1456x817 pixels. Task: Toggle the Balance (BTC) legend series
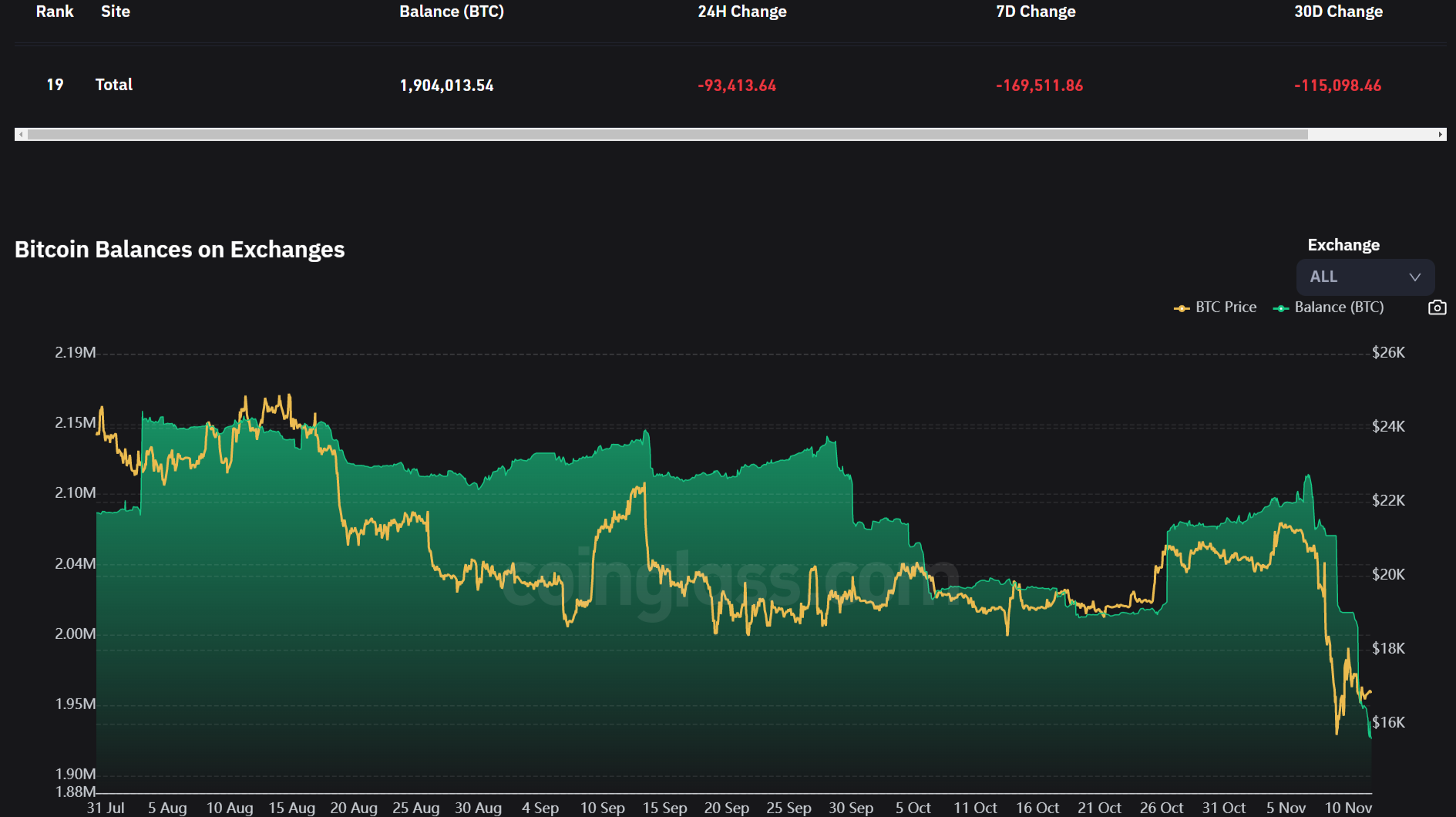pos(1329,308)
